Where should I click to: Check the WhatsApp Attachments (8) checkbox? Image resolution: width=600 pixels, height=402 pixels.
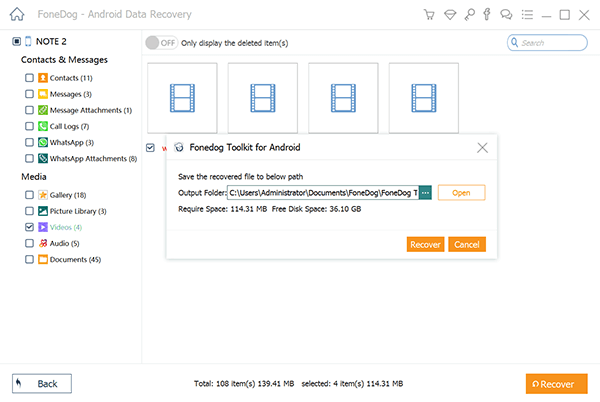[29, 158]
